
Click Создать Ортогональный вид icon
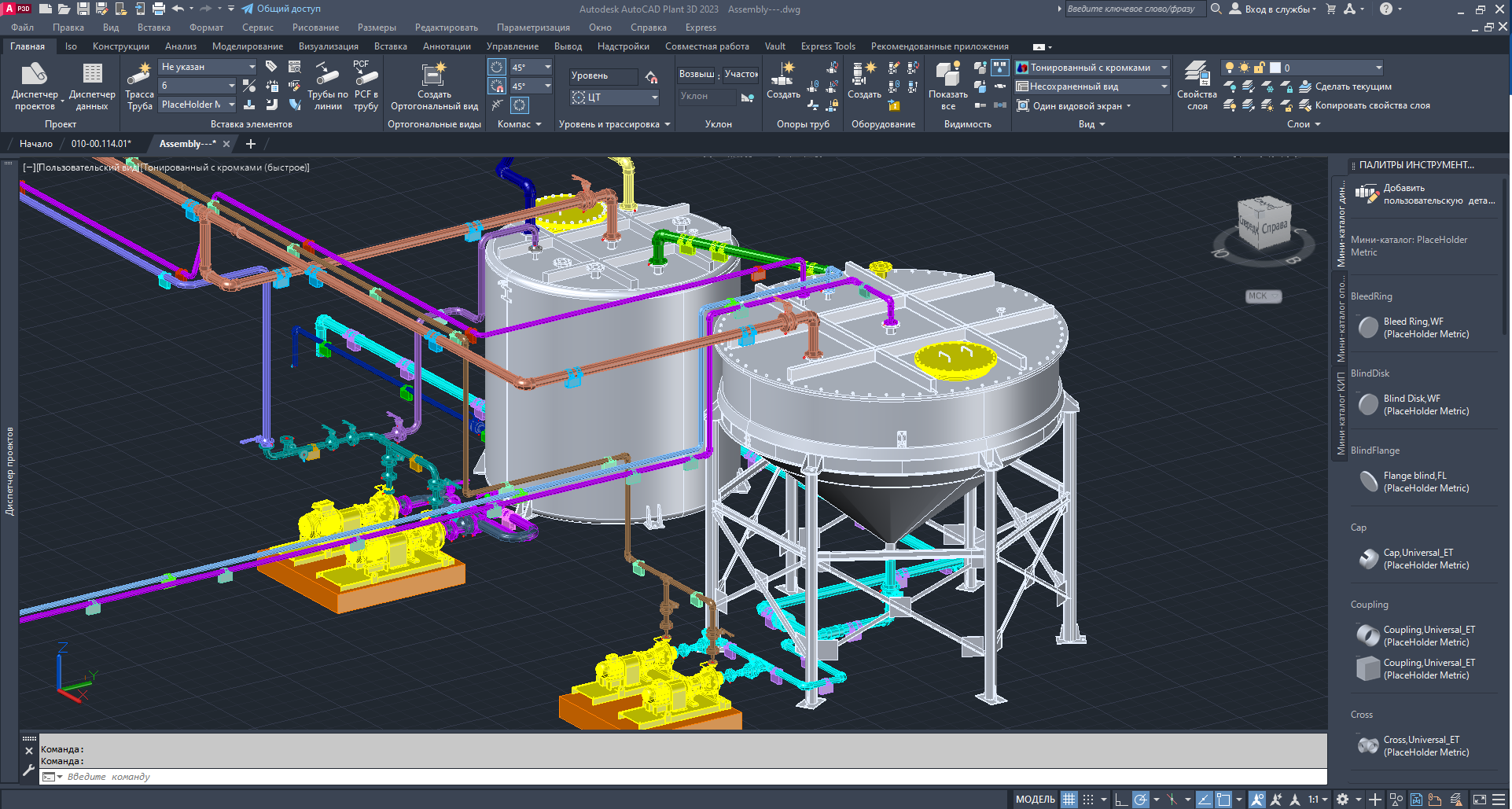pos(434,75)
